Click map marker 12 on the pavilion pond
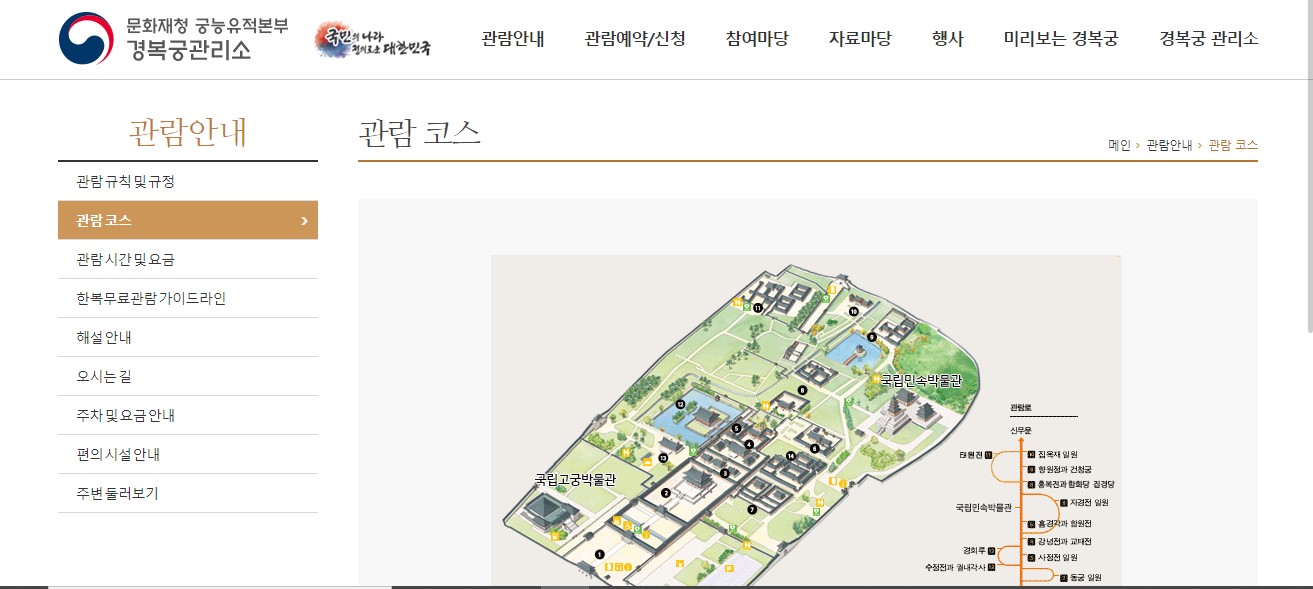This screenshot has height=589, width=1313. click(680, 404)
